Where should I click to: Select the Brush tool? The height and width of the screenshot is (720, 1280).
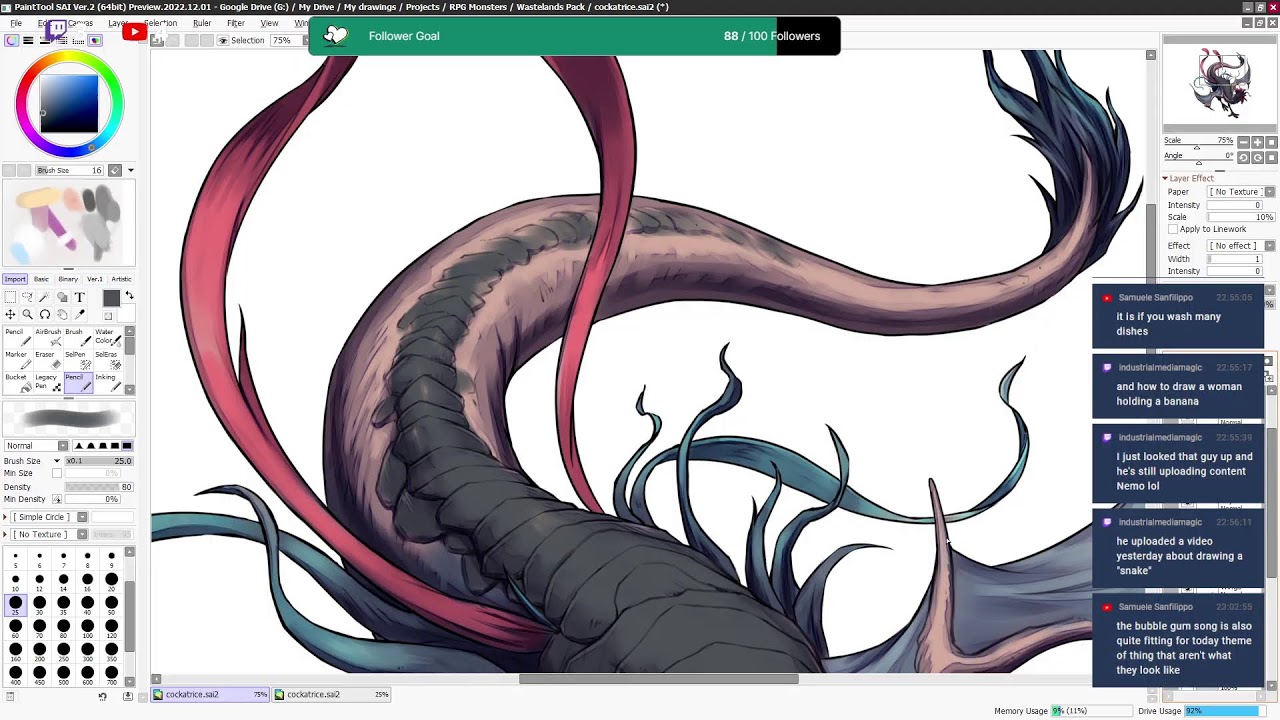(x=76, y=337)
